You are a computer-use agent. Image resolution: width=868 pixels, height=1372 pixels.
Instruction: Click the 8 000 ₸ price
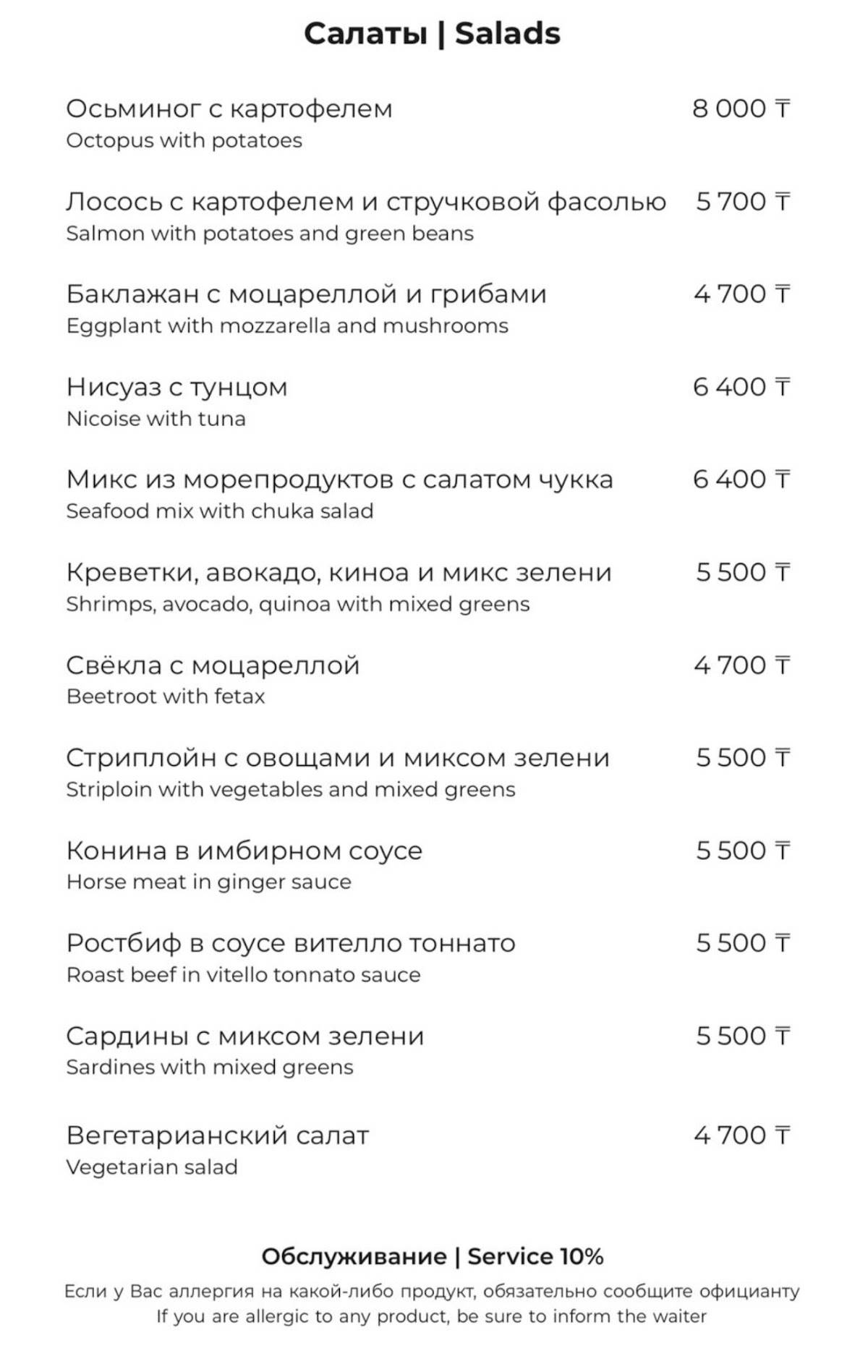(x=741, y=108)
